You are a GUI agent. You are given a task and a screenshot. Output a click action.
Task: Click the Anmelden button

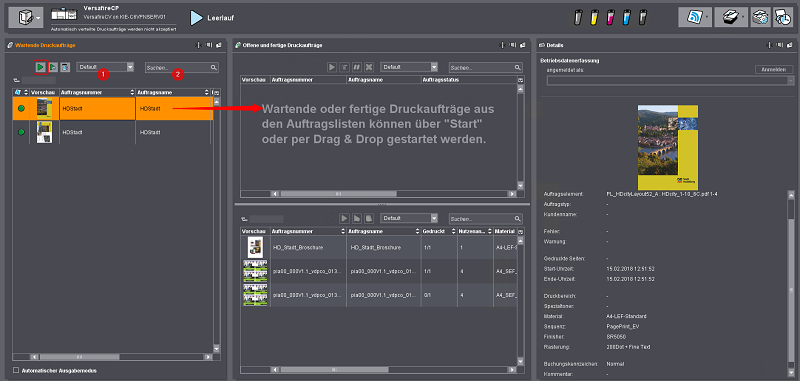point(773,69)
